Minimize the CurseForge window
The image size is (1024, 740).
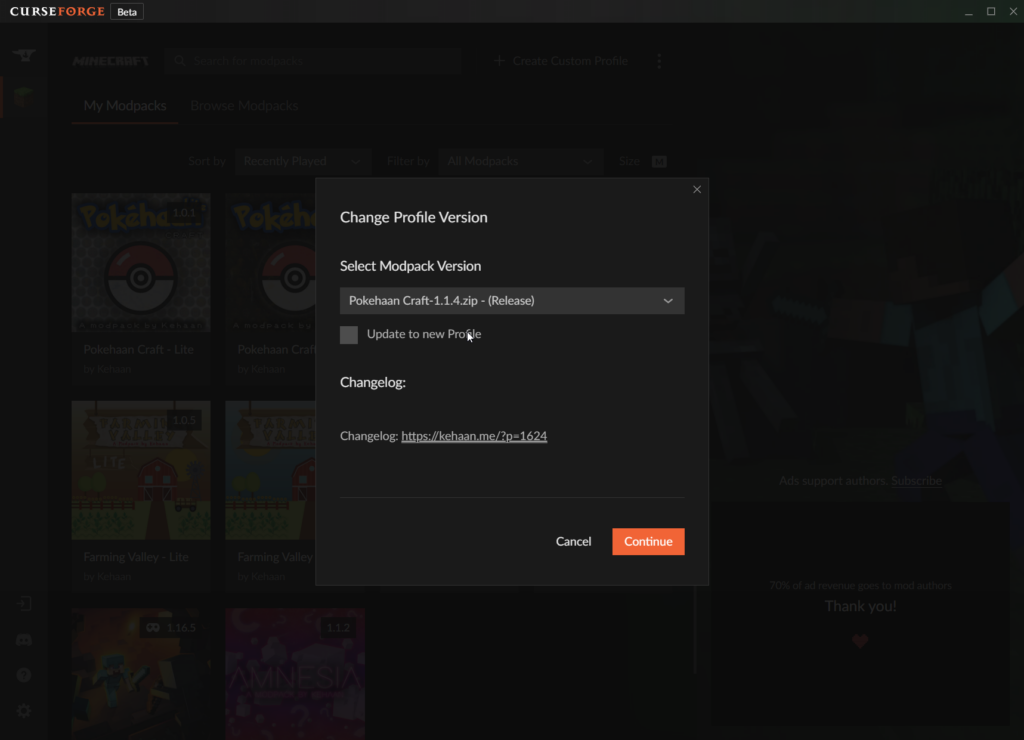click(968, 12)
